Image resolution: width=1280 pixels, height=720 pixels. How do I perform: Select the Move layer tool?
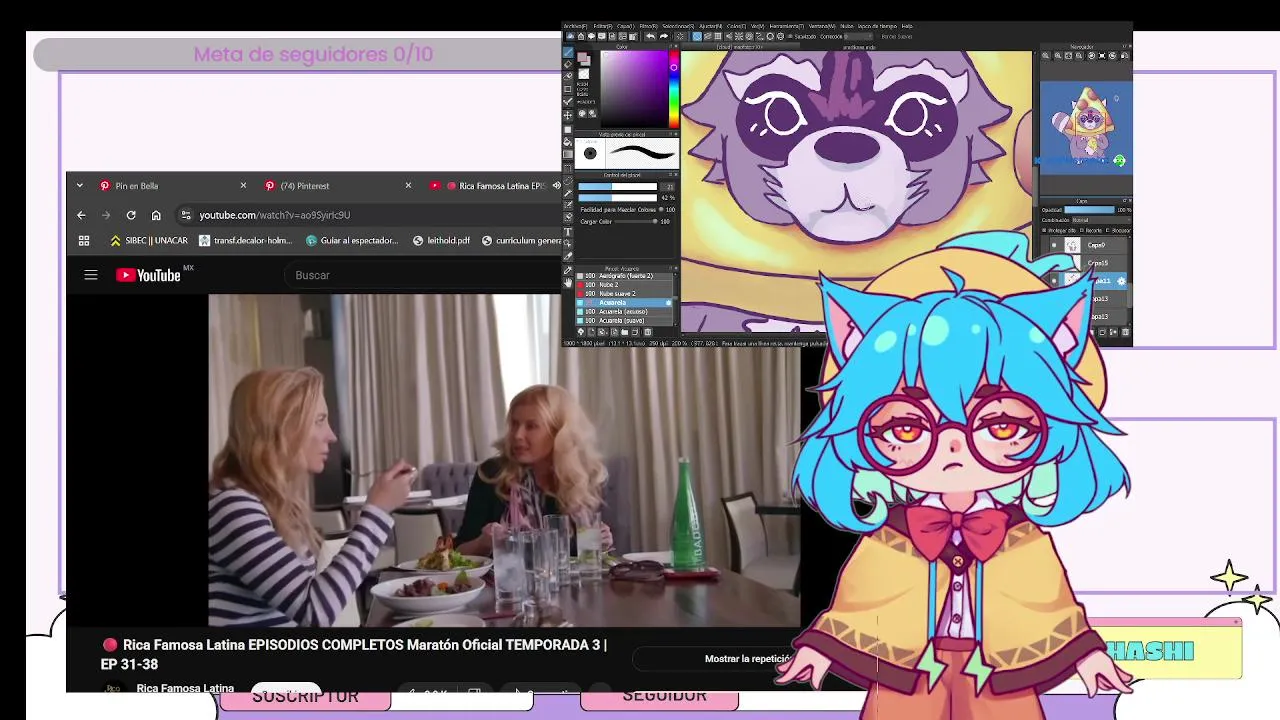pos(568,115)
